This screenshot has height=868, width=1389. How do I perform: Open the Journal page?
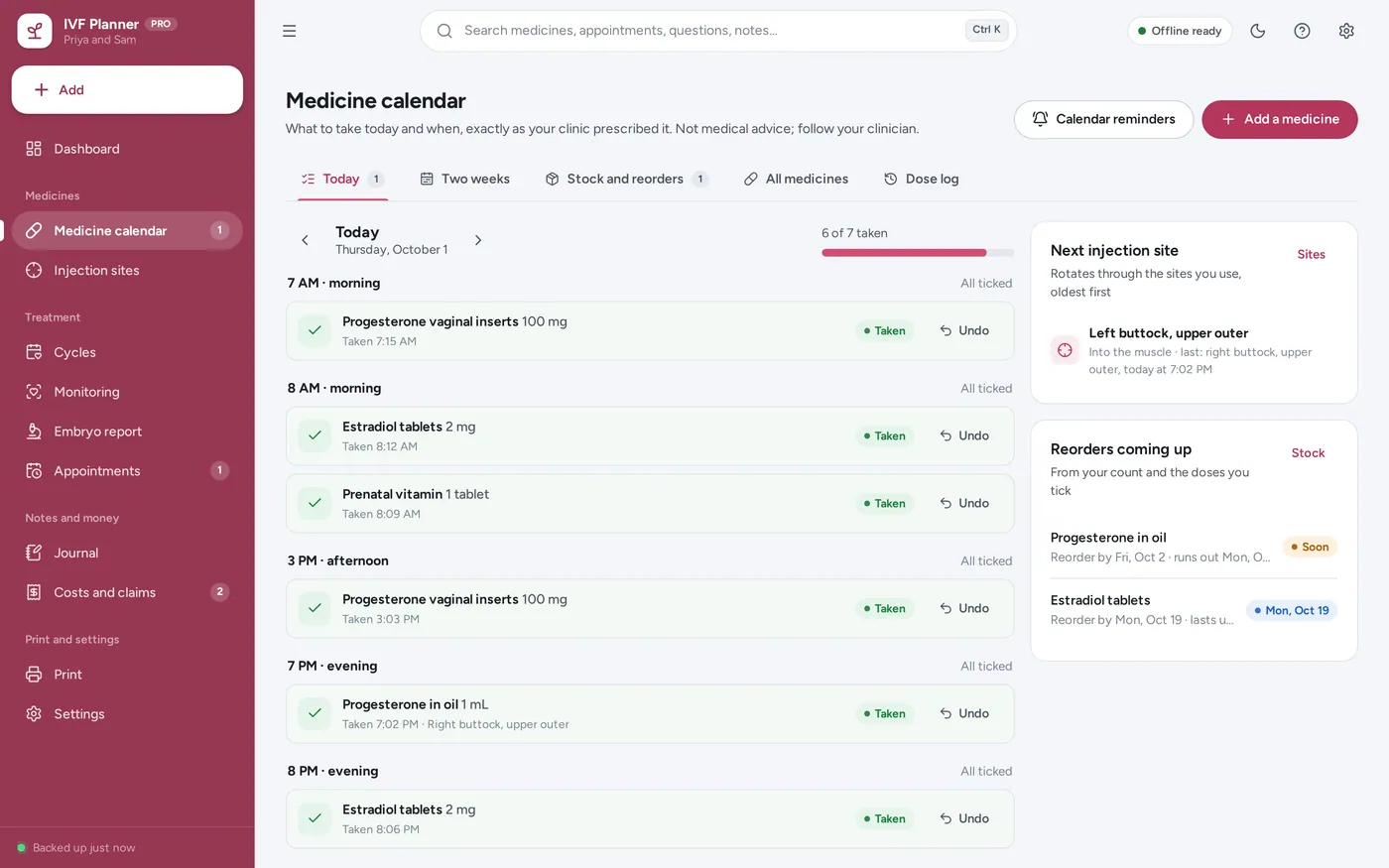tap(127, 553)
